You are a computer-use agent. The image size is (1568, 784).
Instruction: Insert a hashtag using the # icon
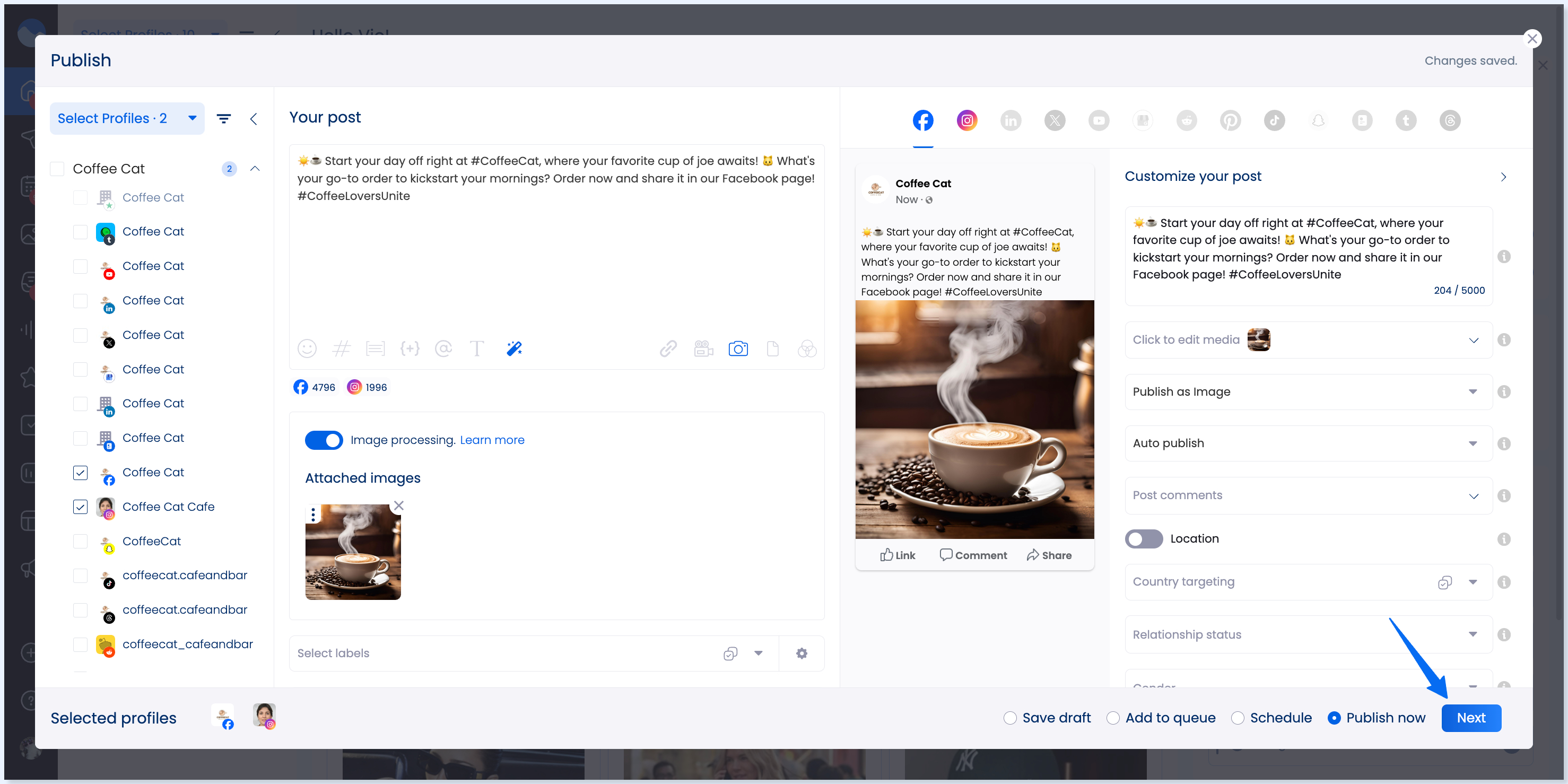click(342, 348)
